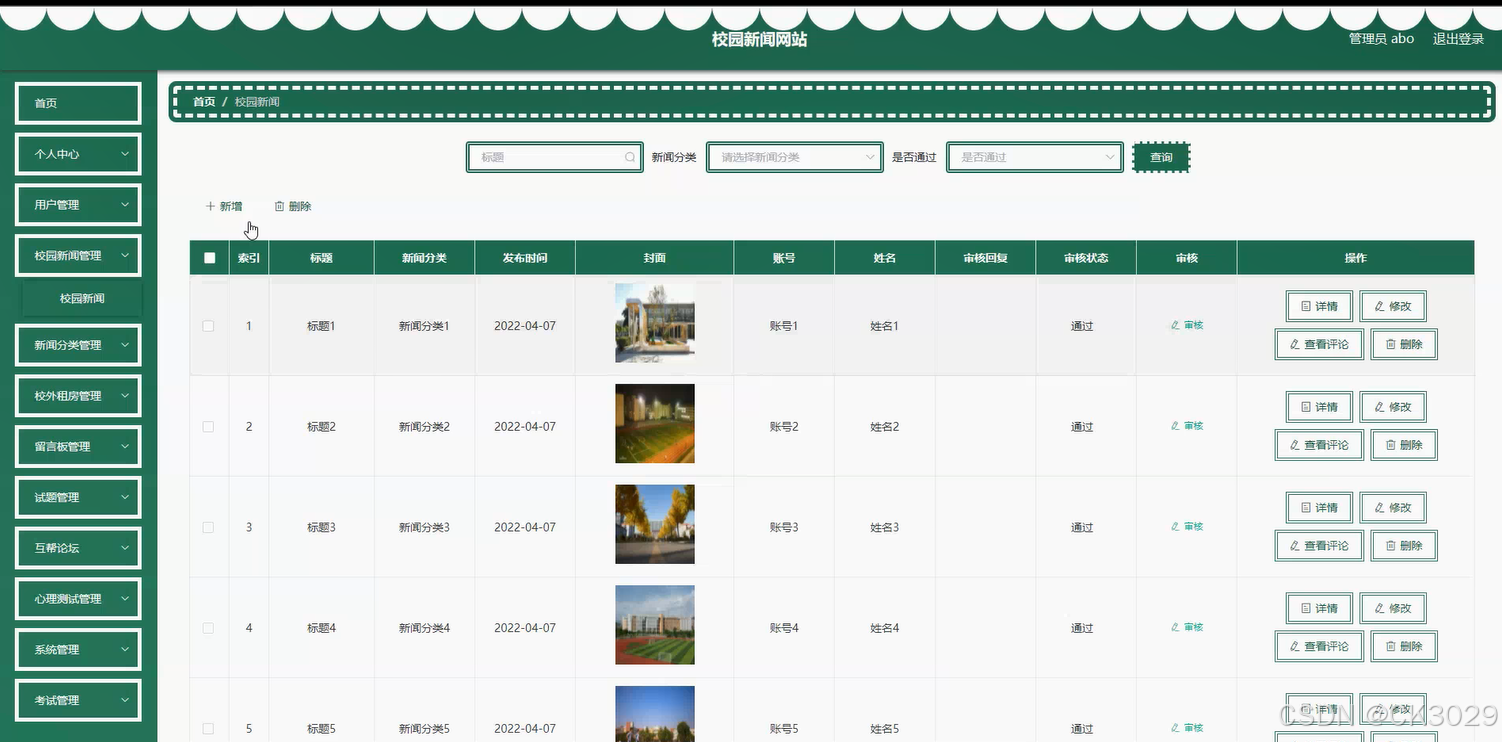Click the 查询 search button

[x=1161, y=157]
